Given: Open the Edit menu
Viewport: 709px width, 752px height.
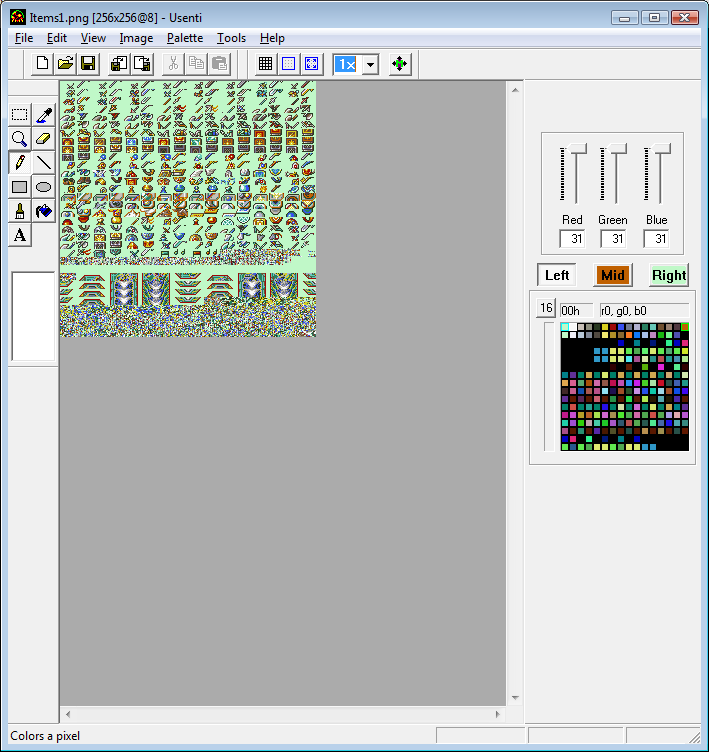Looking at the screenshot, I should [x=57, y=38].
